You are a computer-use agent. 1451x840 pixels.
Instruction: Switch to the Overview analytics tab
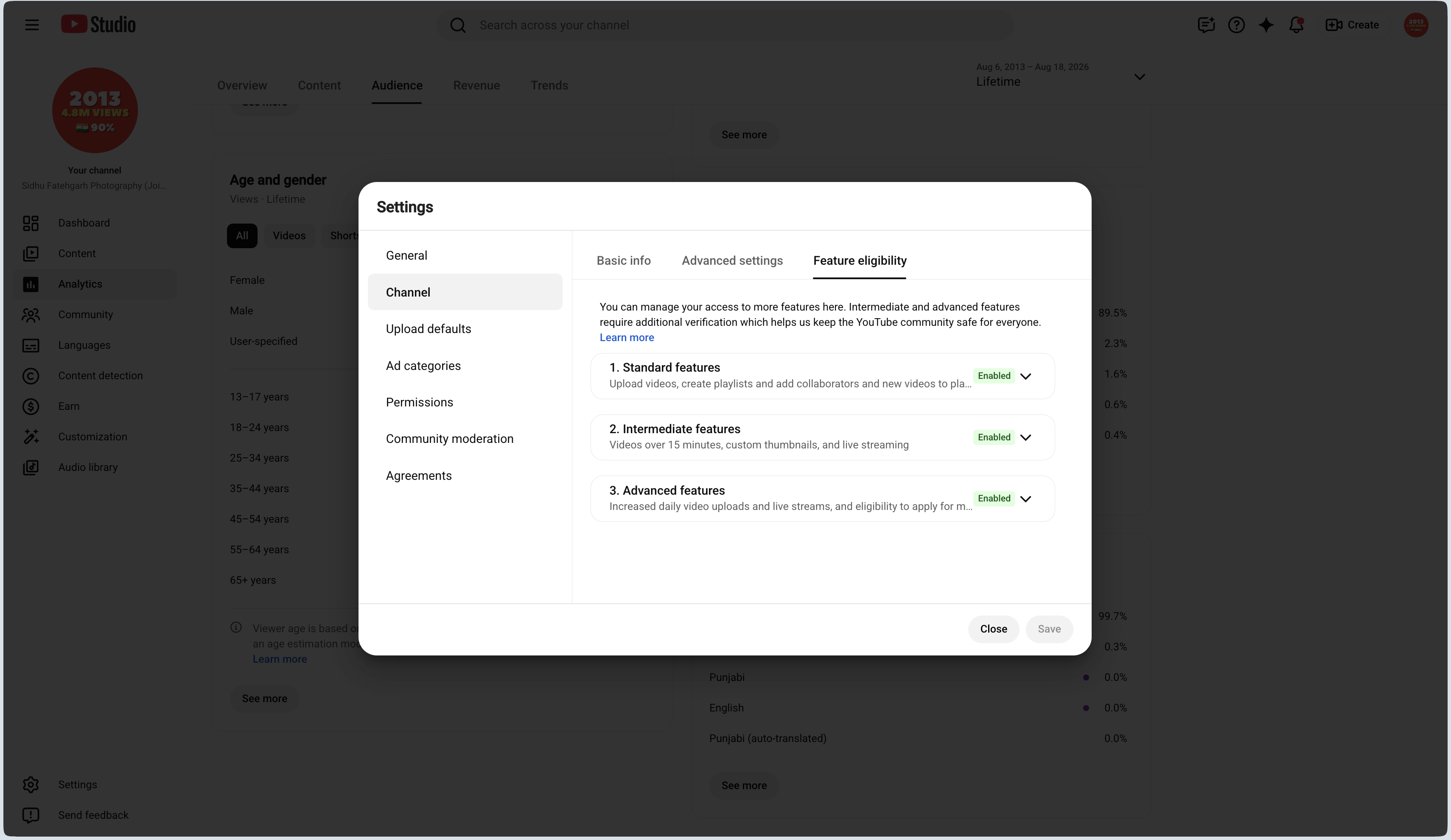pos(242,85)
